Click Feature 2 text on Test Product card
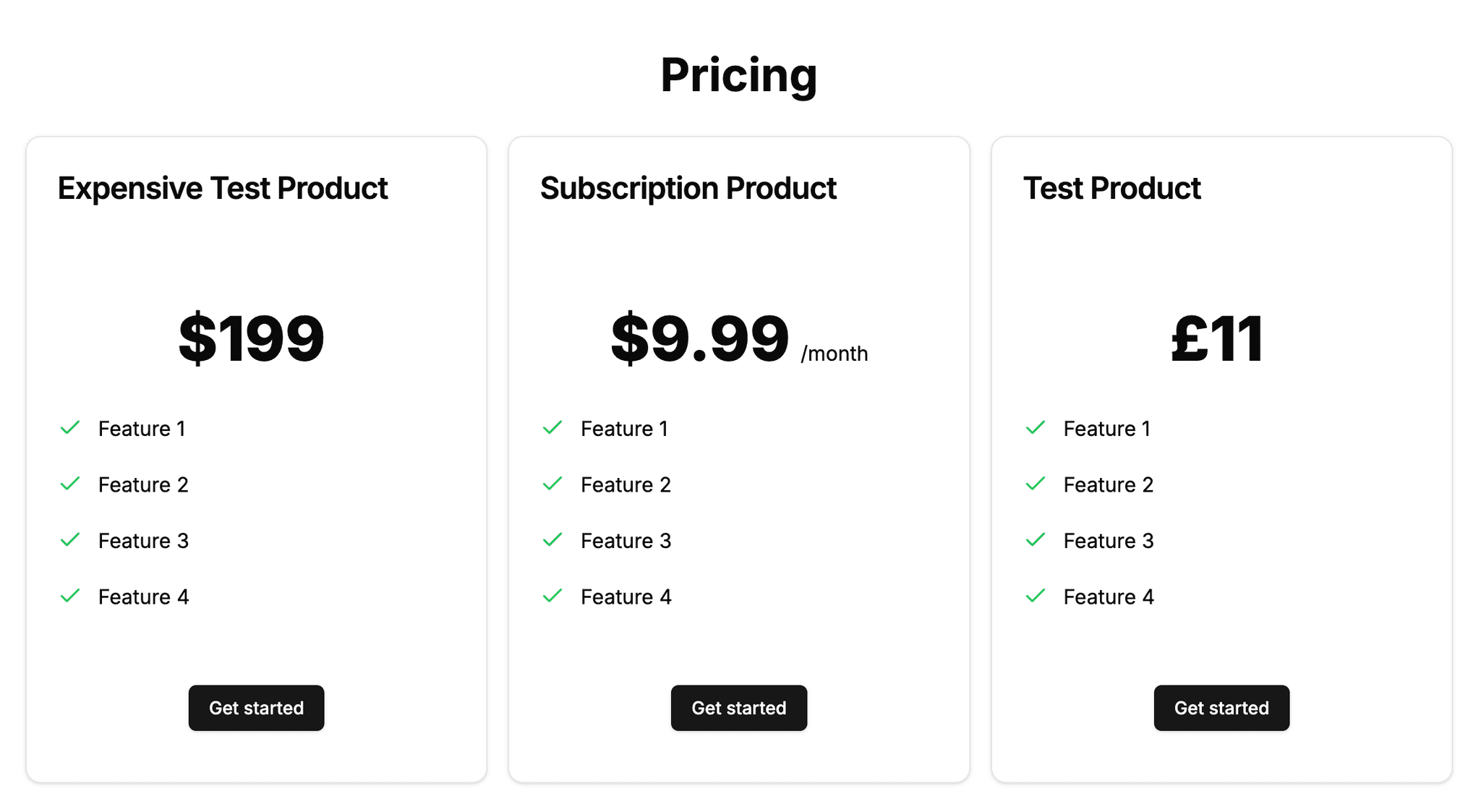This screenshot has height=812, width=1481. (1108, 484)
